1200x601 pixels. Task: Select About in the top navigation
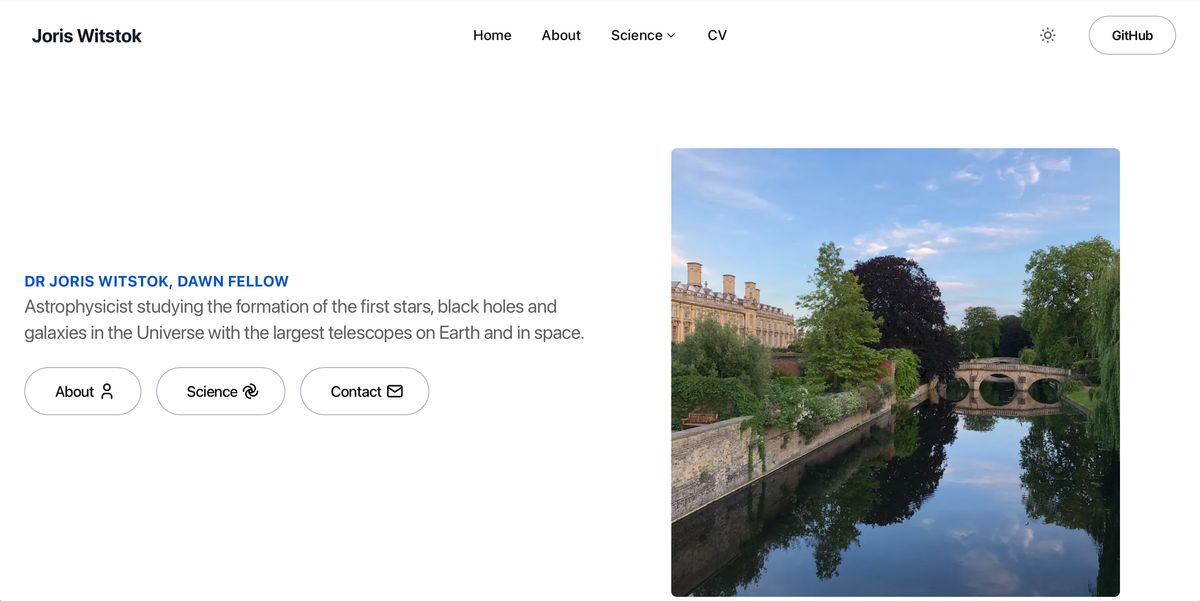(561, 35)
